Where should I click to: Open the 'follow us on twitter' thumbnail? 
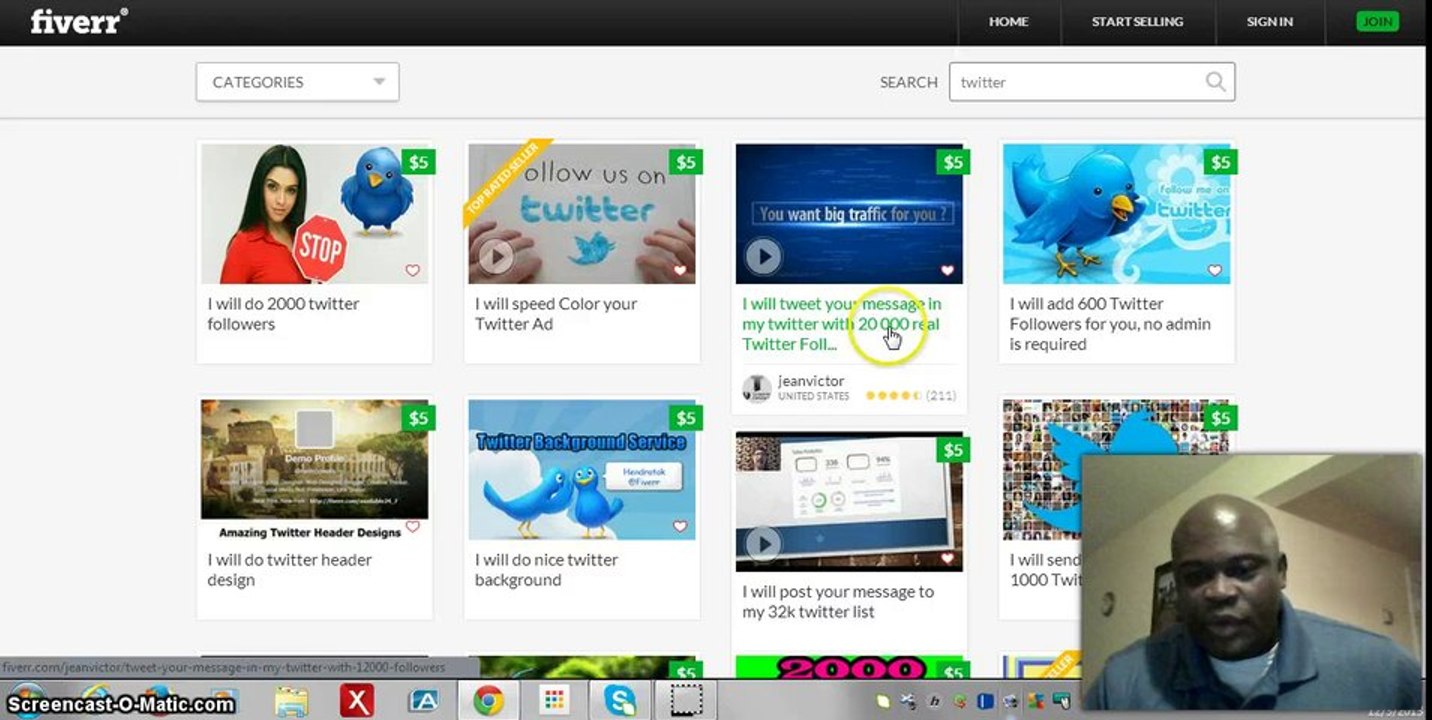pyautogui.click(x=582, y=214)
